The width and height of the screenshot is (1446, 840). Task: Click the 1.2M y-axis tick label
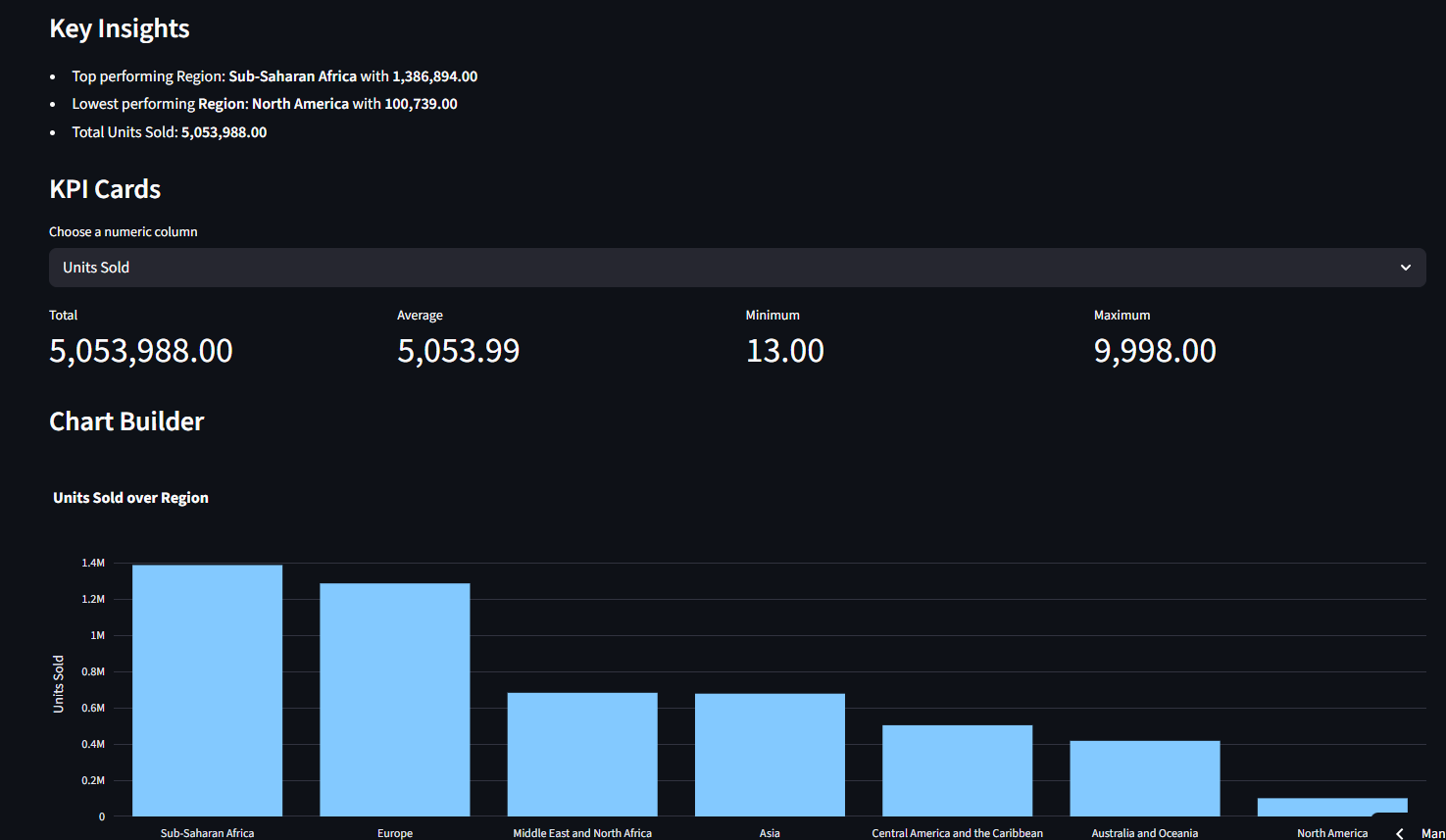click(93, 599)
